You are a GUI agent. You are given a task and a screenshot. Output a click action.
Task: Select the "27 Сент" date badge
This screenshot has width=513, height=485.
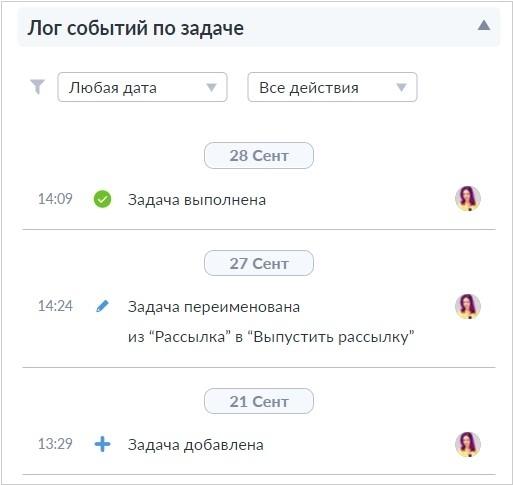coord(259,263)
